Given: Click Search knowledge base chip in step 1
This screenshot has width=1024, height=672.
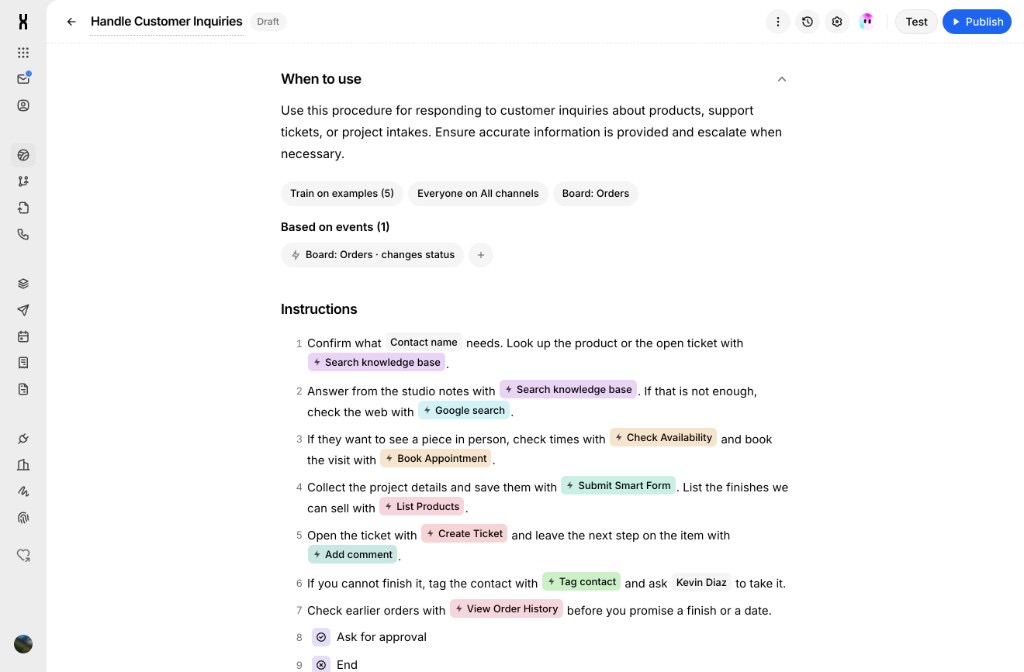Looking at the screenshot, I should coord(377,362).
